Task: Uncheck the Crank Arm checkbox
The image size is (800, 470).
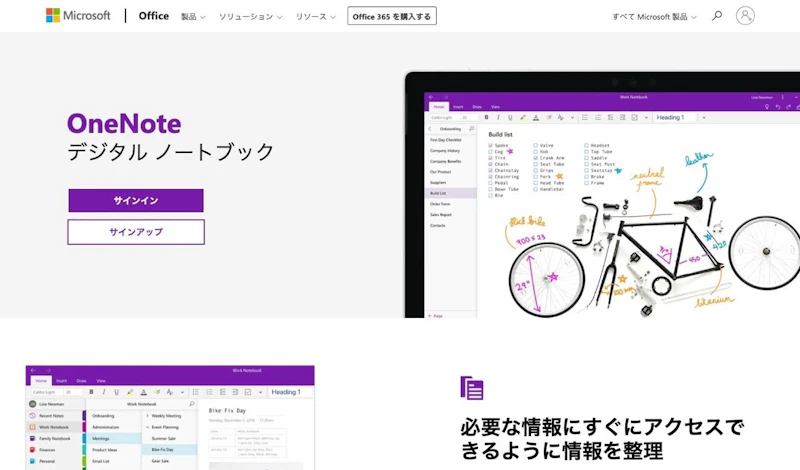Action: point(536,158)
